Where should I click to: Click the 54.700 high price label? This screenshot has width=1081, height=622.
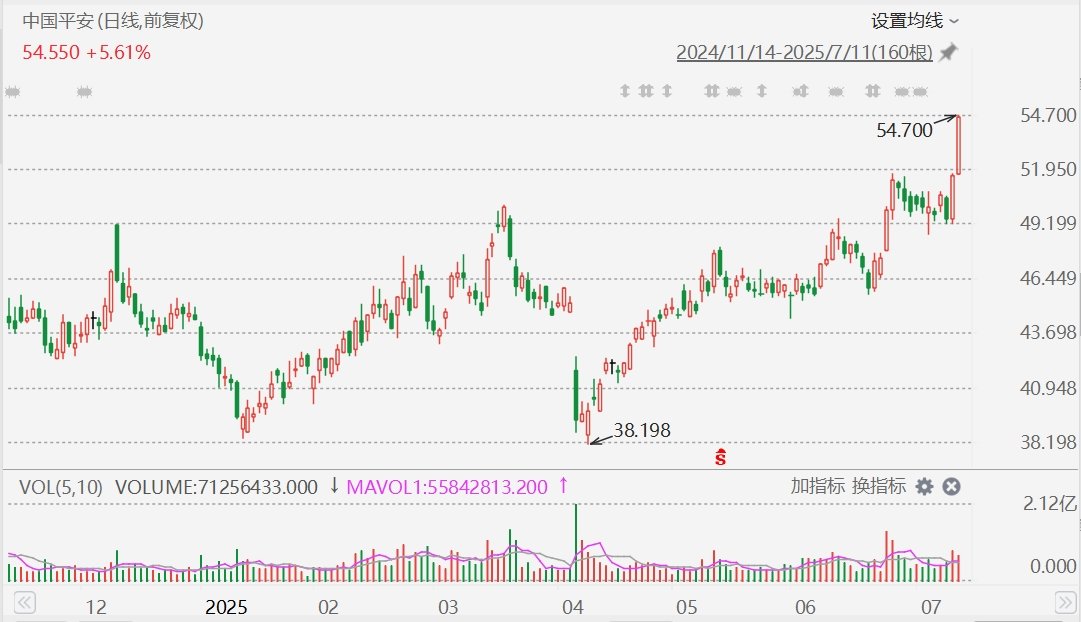904,130
